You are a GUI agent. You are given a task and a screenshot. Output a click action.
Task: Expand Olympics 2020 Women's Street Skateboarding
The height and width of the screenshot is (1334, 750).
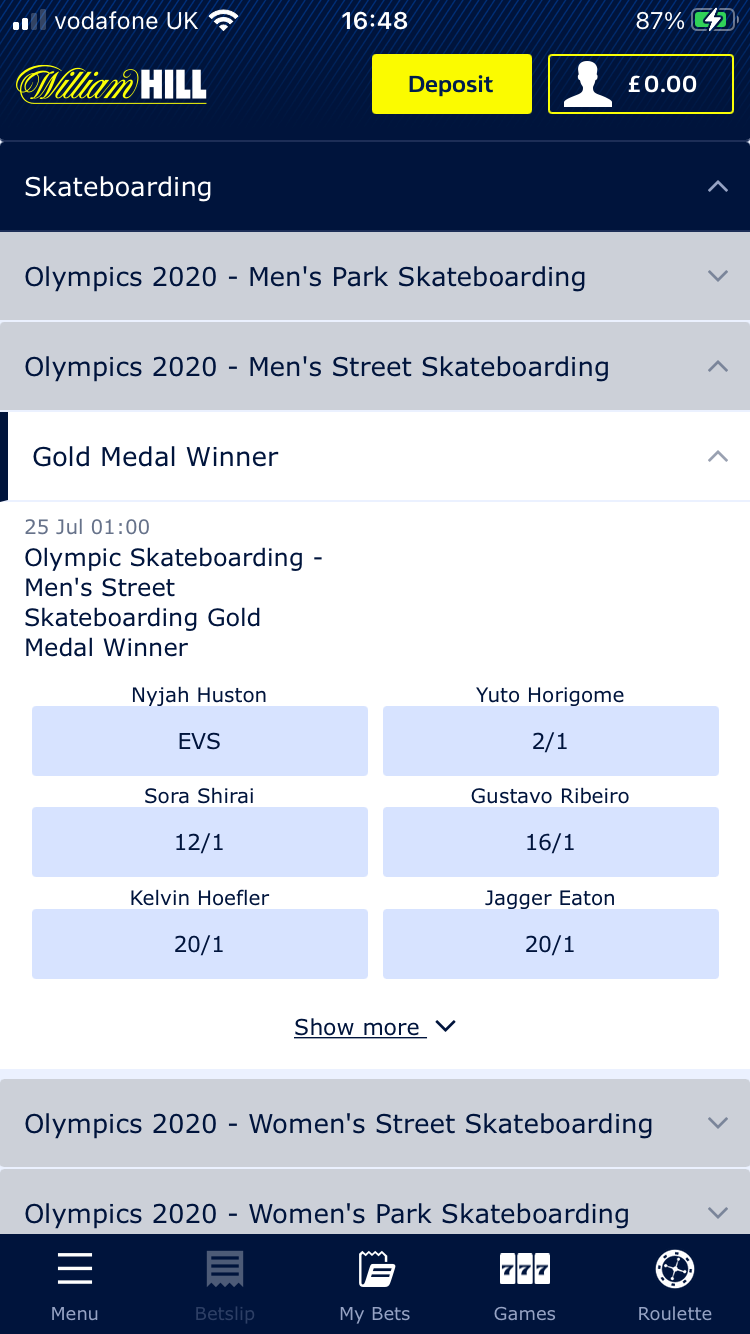pos(717,1124)
